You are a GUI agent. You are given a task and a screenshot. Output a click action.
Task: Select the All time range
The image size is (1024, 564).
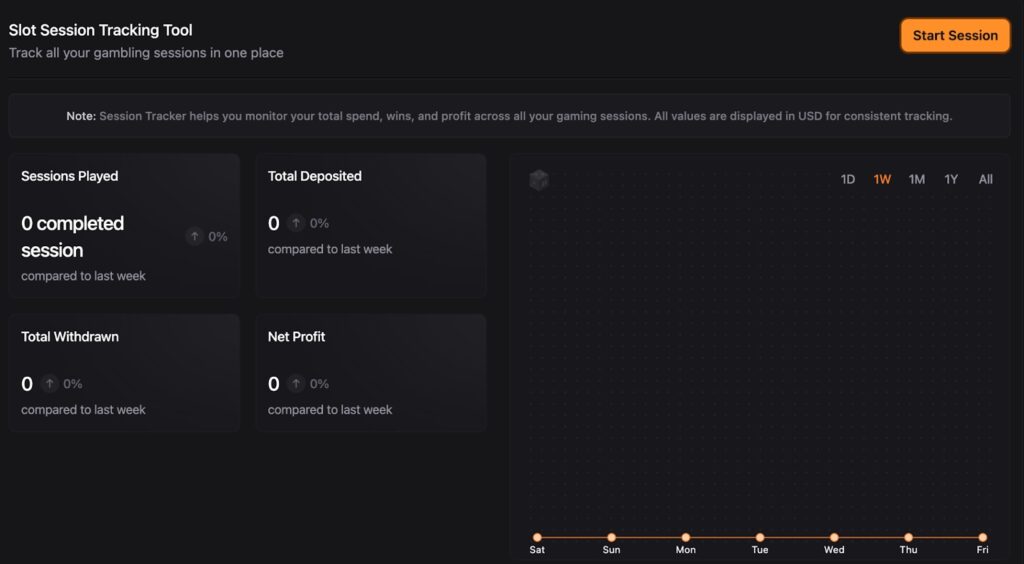point(986,180)
